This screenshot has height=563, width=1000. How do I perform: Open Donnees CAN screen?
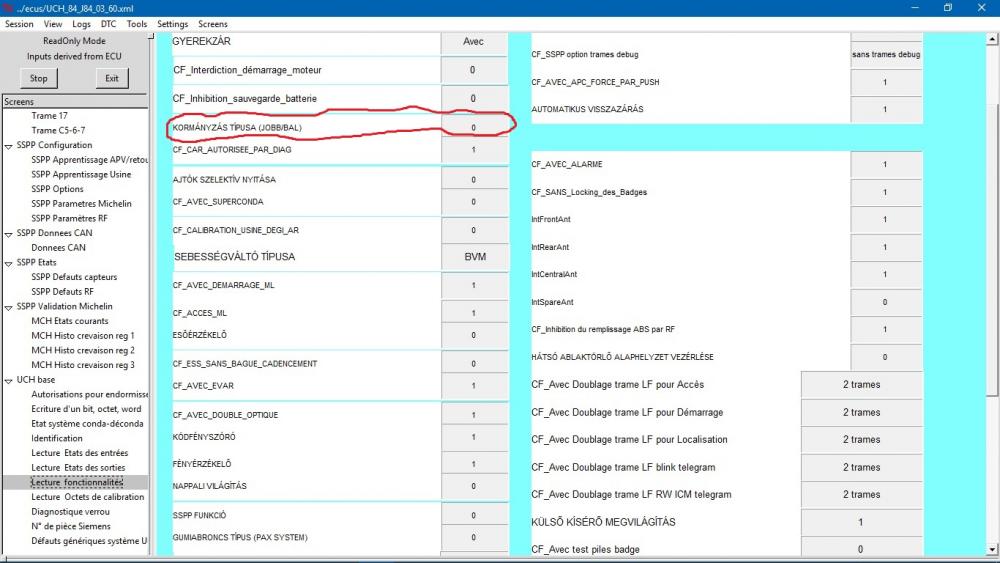click(58, 247)
